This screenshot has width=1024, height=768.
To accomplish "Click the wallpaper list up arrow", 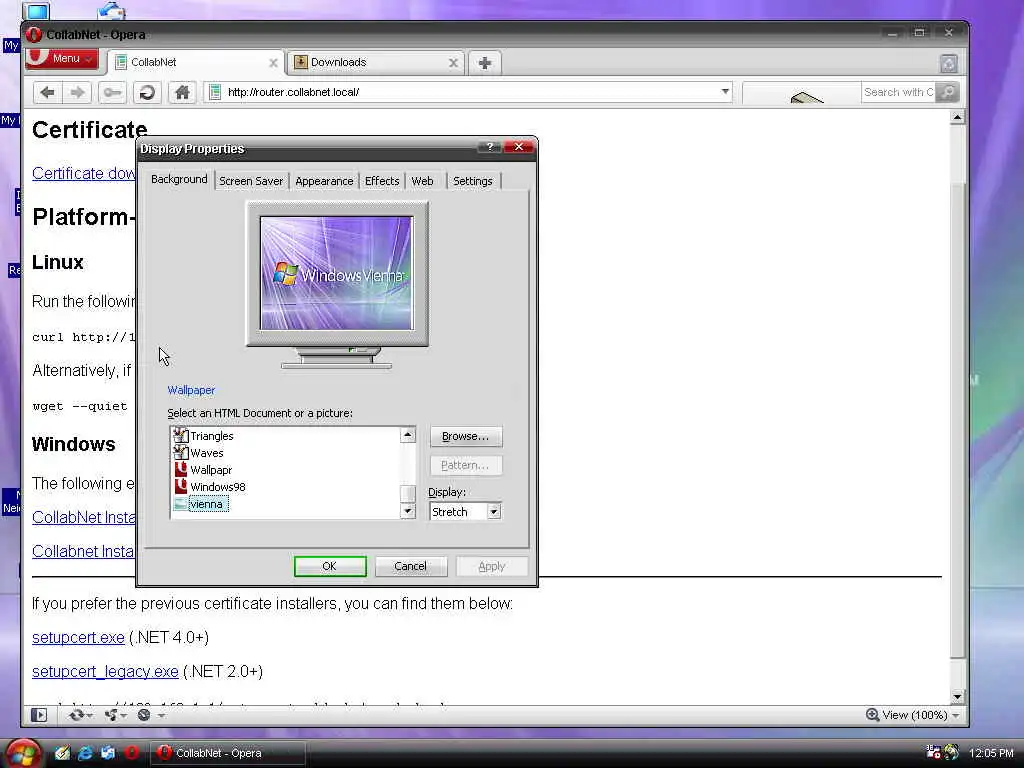I will tap(408, 435).
